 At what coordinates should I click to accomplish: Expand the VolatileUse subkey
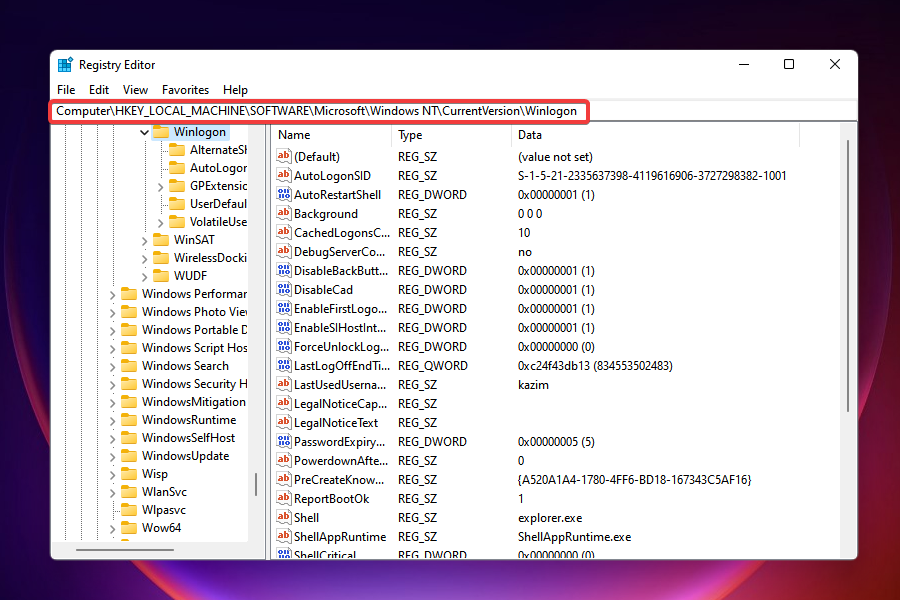pos(160,223)
